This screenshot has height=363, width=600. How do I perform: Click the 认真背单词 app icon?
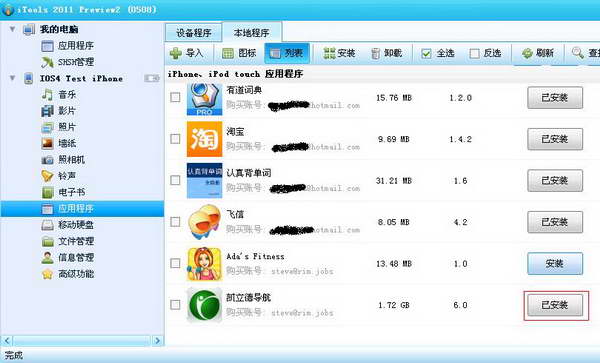coord(204,181)
